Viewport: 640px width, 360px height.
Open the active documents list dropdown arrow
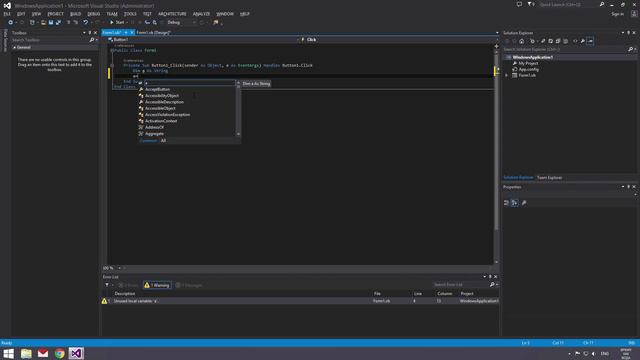pyautogui.click(x=497, y=33)
